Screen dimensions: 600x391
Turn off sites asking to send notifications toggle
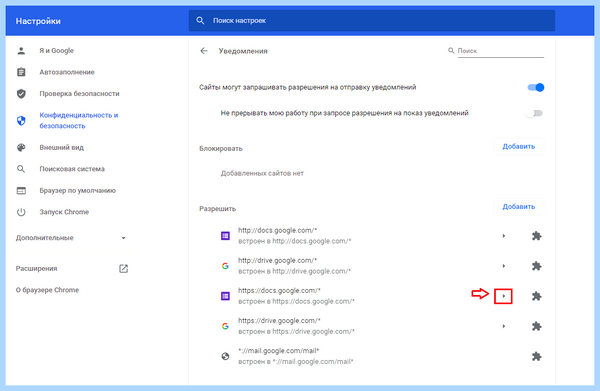536,88
